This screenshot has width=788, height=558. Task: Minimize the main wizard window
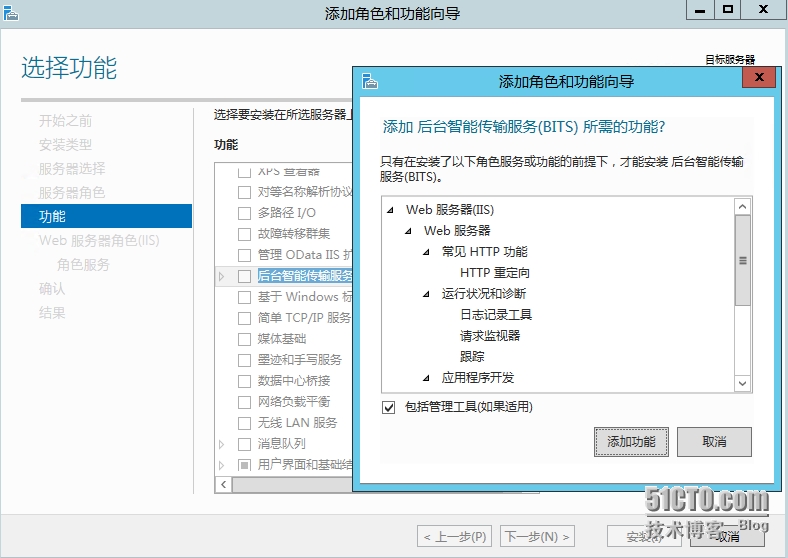pos(700,10)
